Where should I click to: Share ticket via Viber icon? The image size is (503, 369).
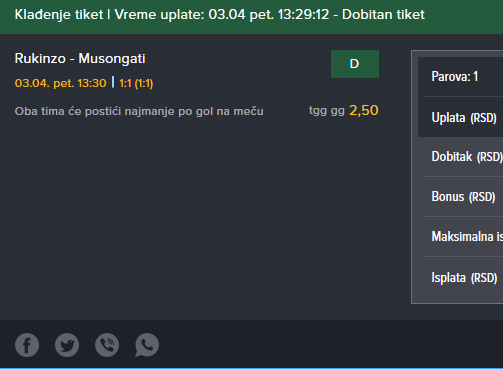(107, 345)
